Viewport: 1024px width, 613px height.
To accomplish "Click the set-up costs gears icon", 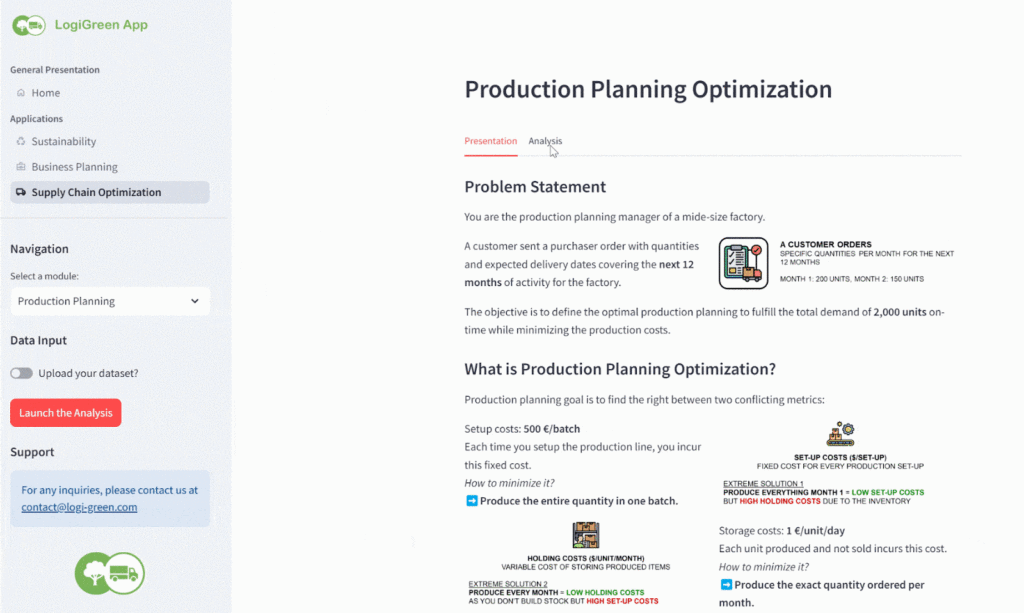I will [x=840, y=434].
